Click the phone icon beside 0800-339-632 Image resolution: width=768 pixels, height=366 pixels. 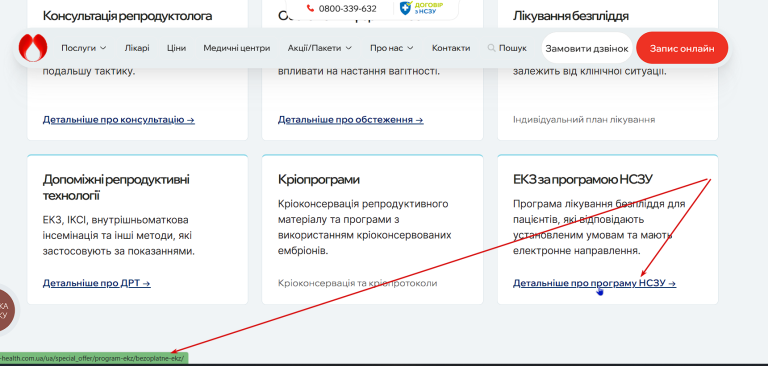pyautogui.click(x=310, y=8)
